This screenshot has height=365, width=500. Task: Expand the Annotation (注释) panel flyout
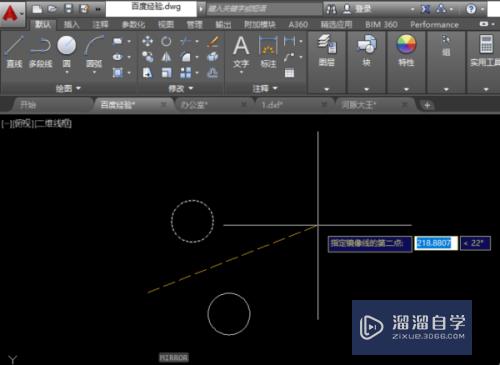pos(265,88)
